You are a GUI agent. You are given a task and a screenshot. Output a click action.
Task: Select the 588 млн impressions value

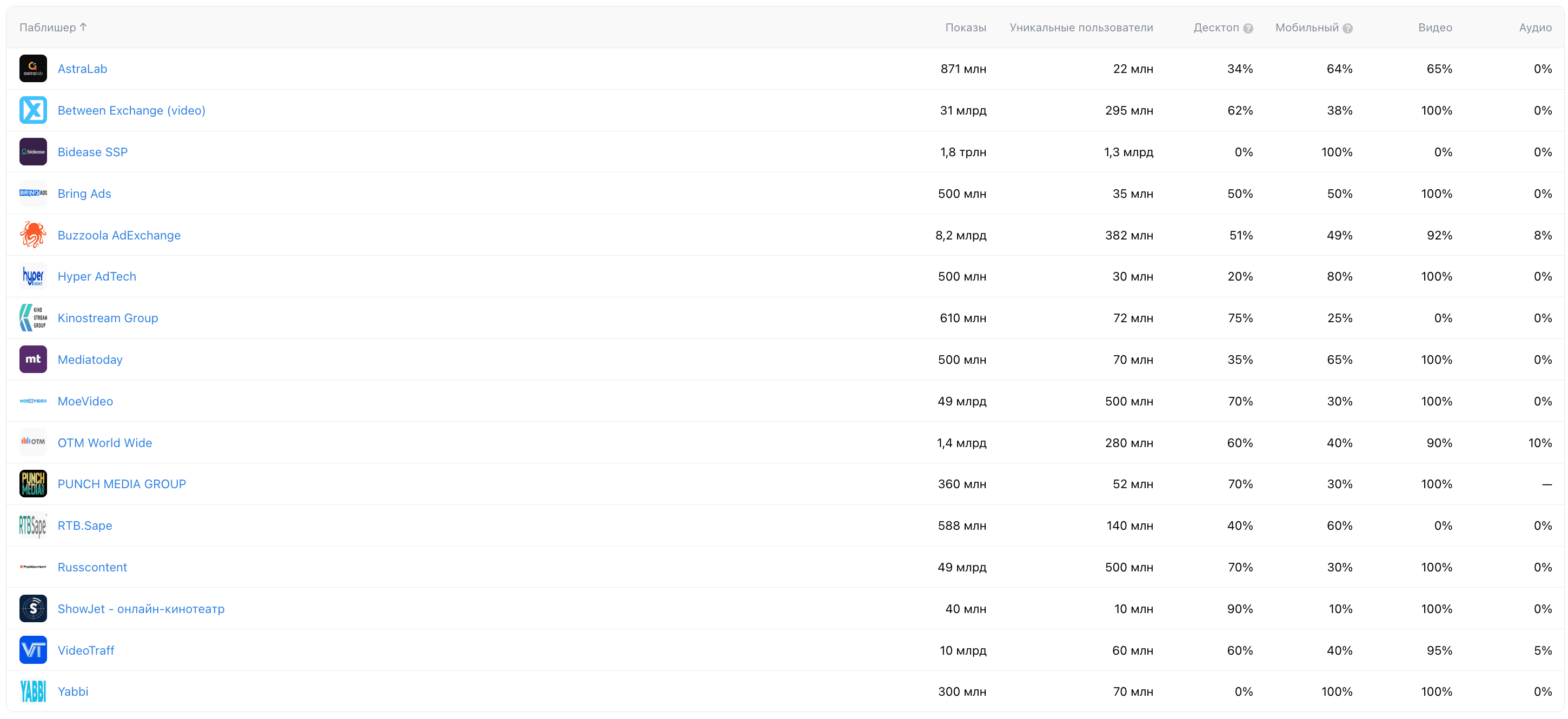[x=962, y=525]
